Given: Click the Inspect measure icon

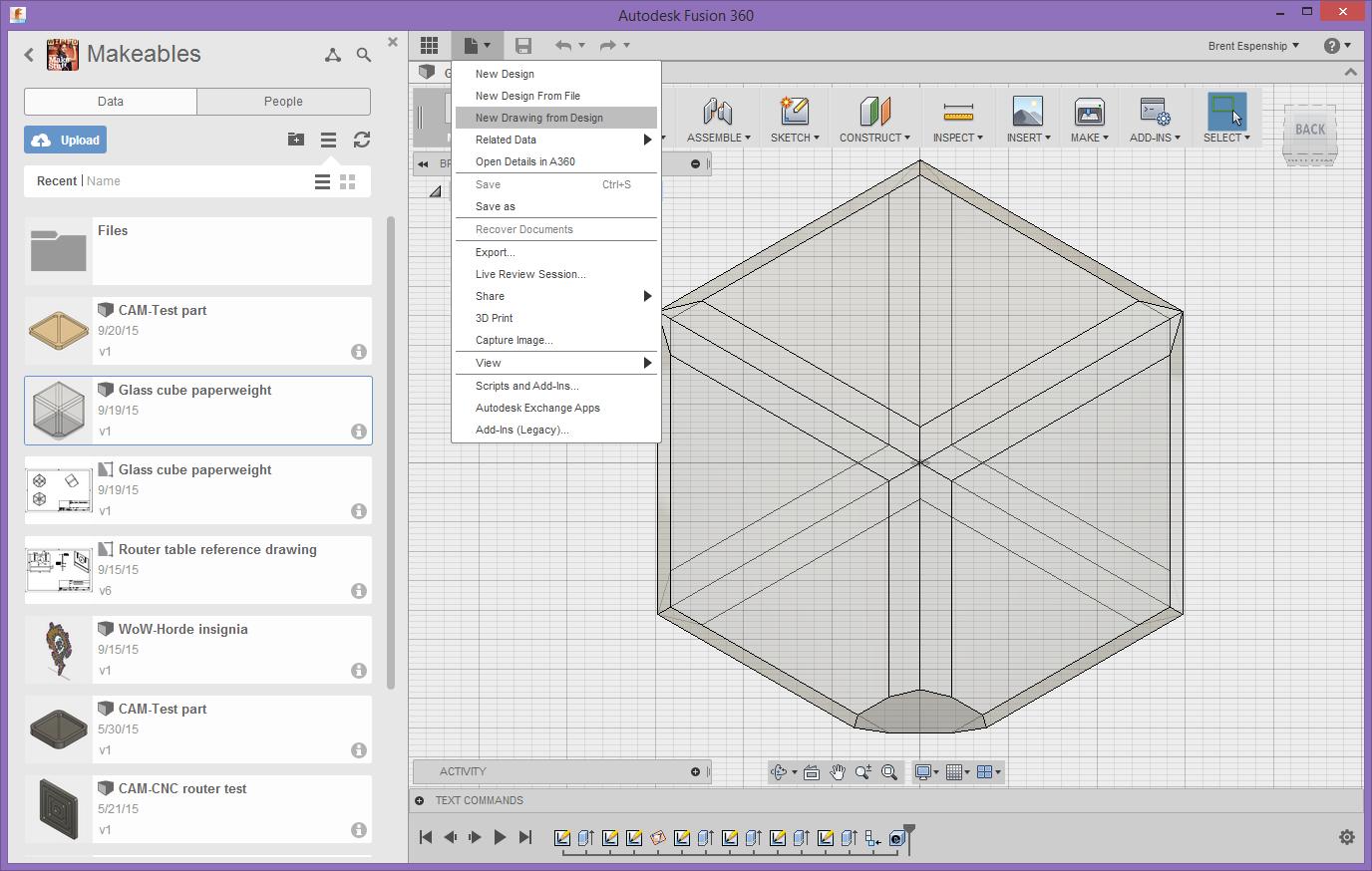Looking at the screenshot, I should coord(957,112).
